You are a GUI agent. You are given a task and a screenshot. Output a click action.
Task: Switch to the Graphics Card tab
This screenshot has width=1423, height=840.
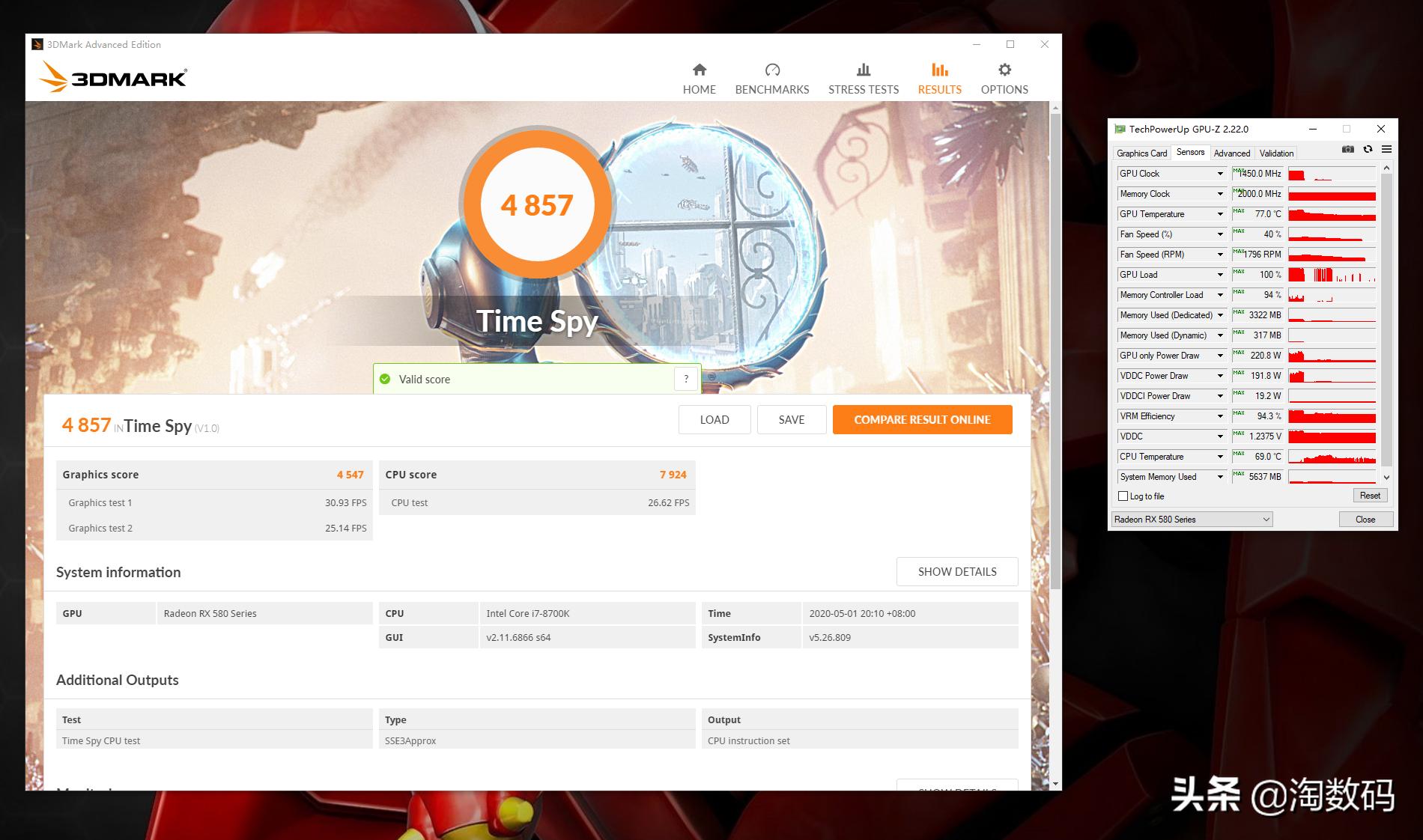click(1141, 153)
